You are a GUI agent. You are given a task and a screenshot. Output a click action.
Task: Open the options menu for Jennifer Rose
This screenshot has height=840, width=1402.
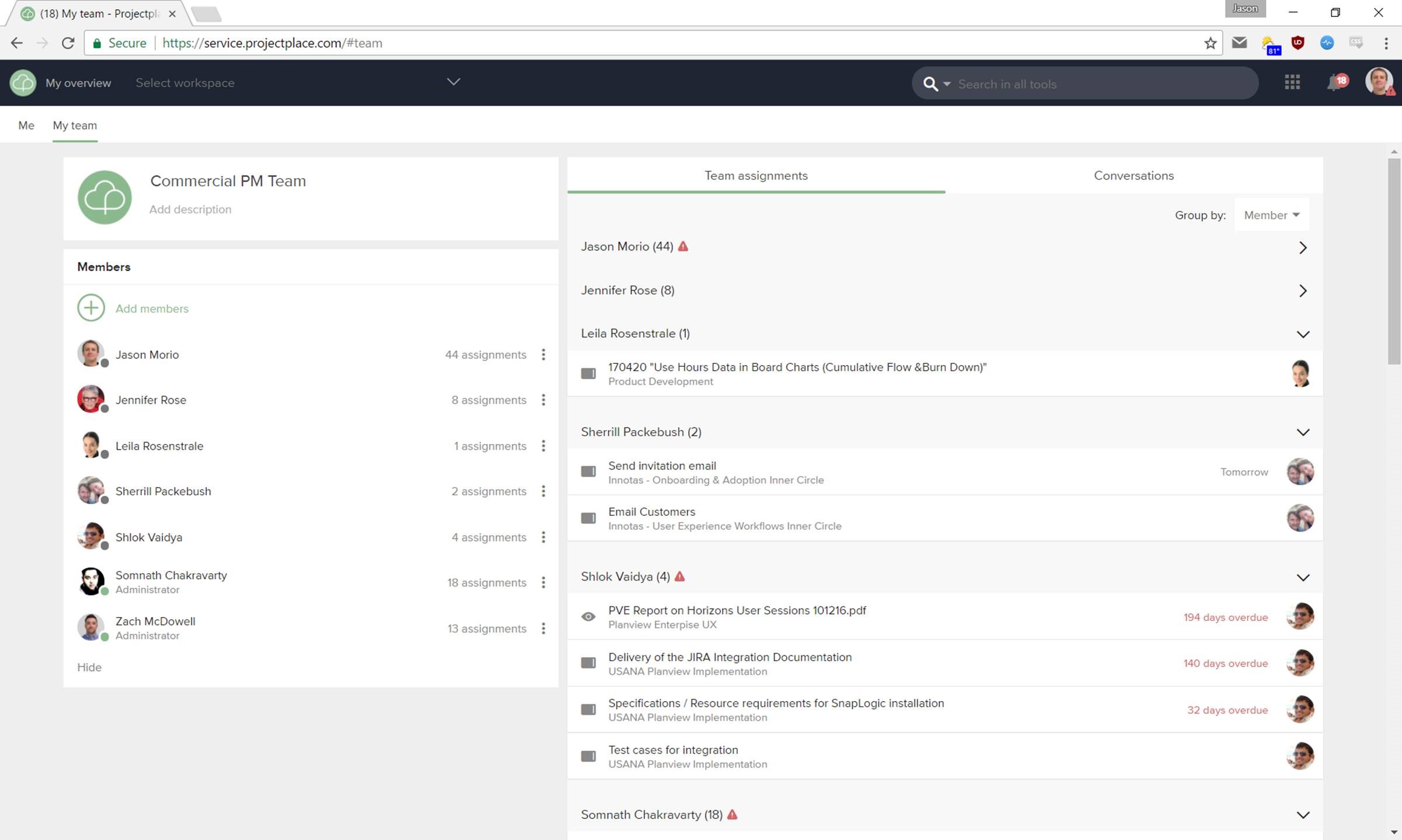click(x=543, y=400)
